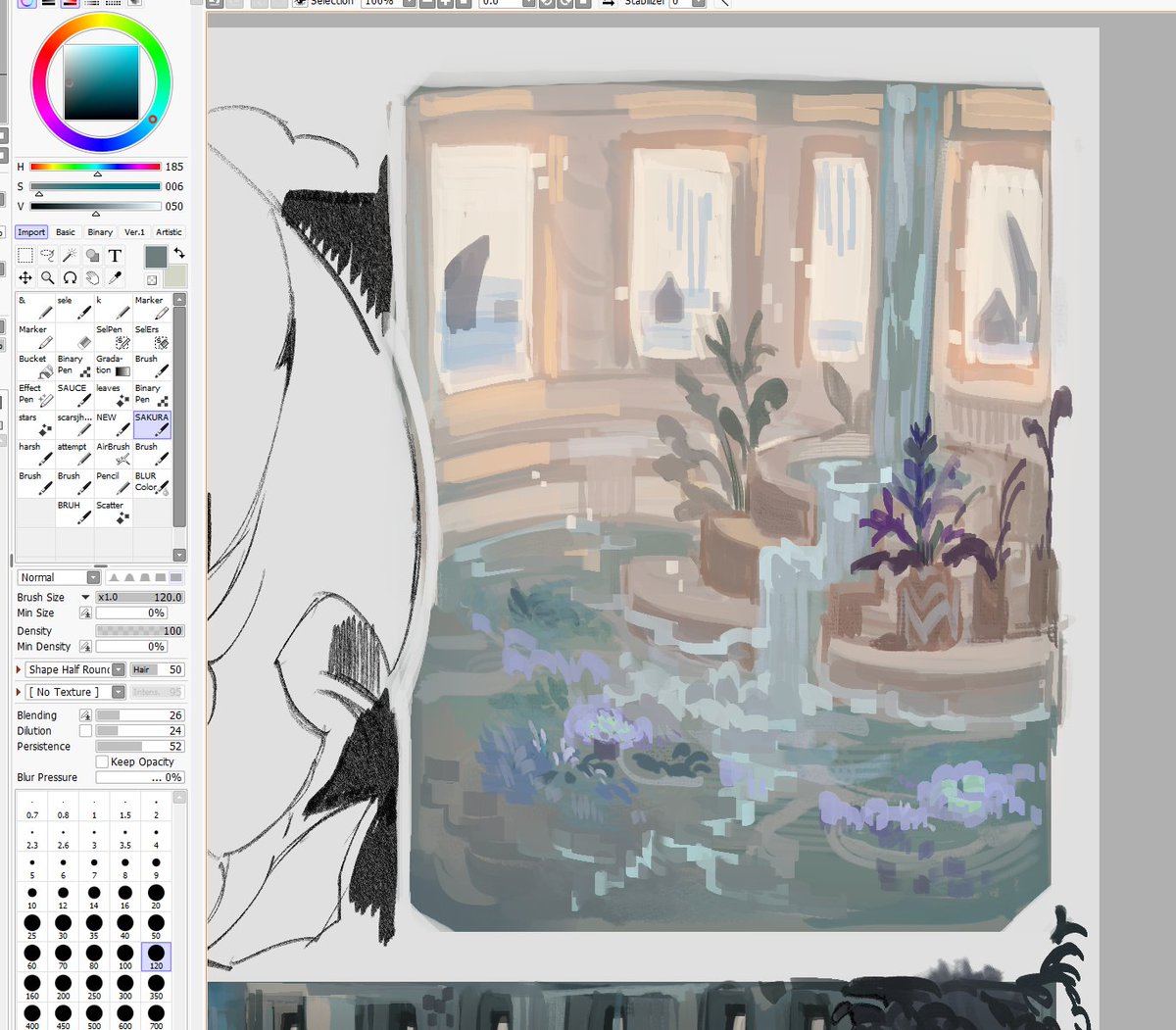Choose the Effect Pen tool

click(35, 395)
